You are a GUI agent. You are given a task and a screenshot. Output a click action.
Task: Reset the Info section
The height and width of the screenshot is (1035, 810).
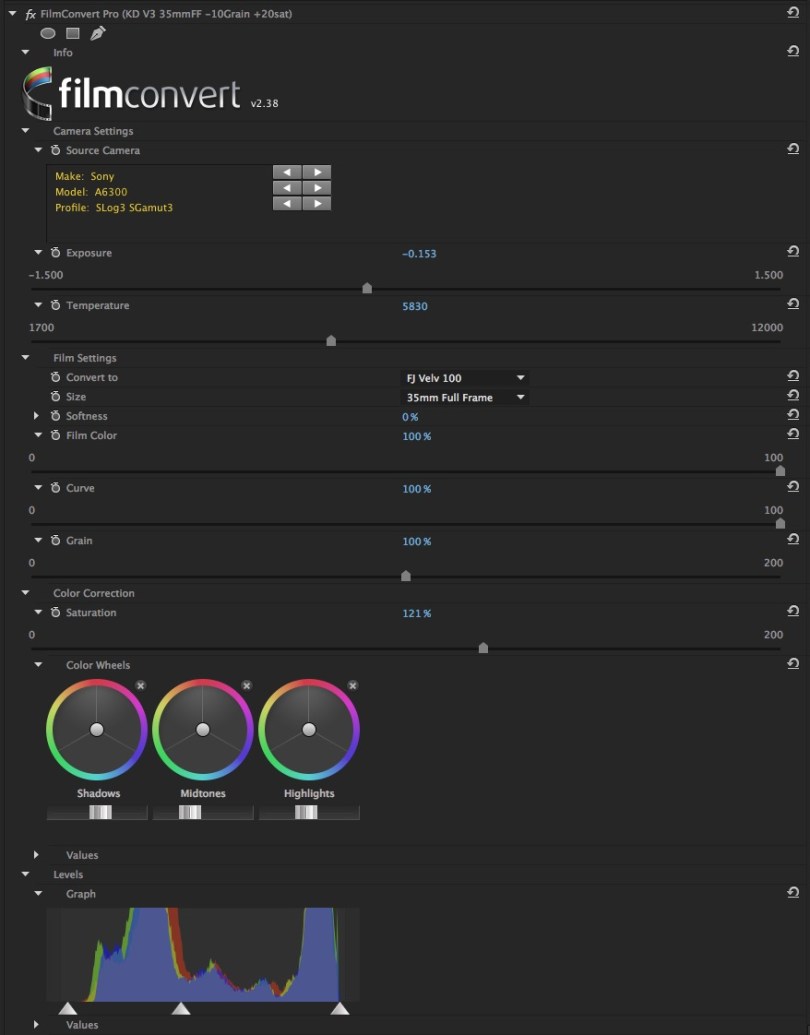tap(793, 51)
